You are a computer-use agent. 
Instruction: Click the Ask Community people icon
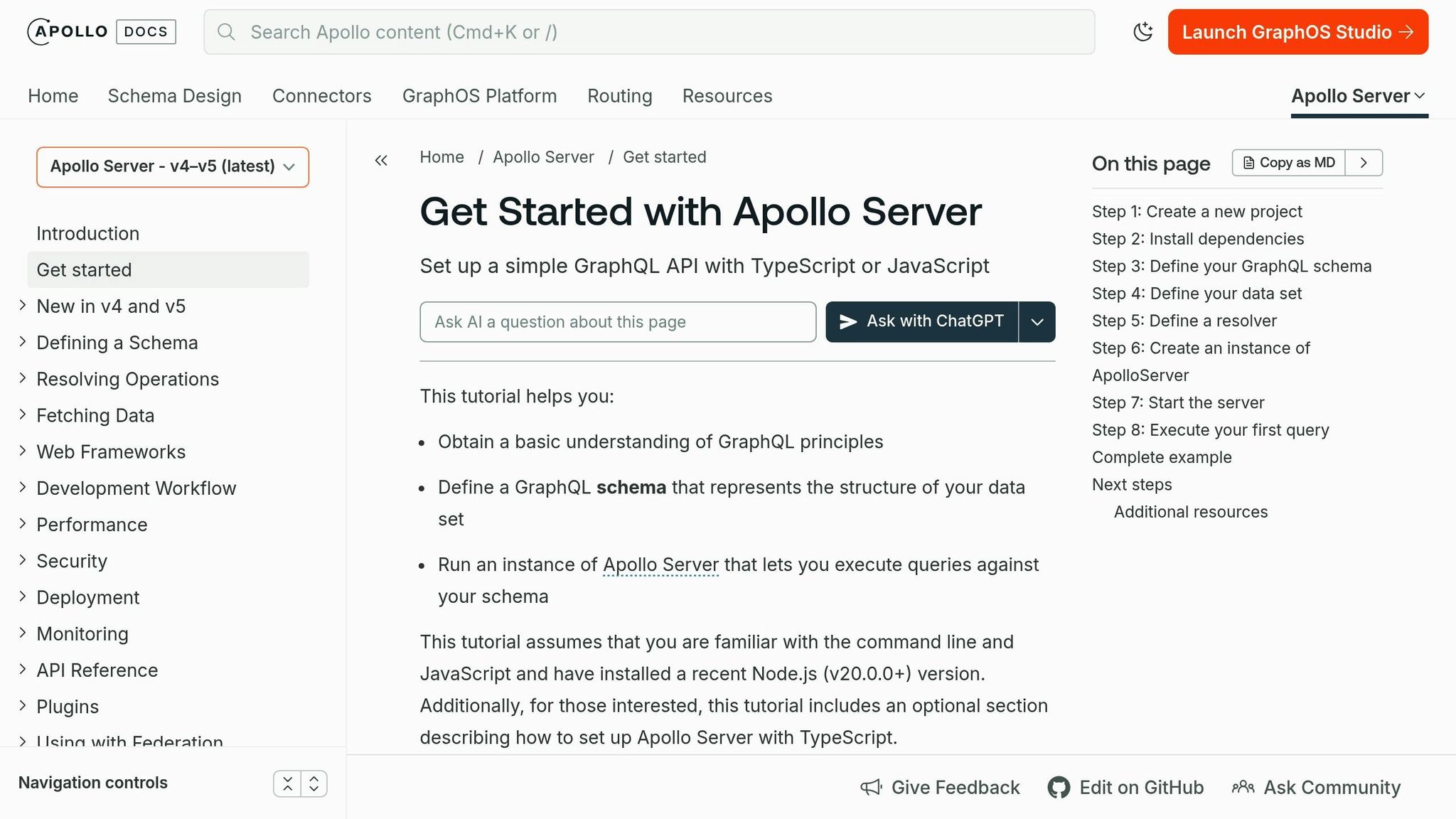click(1243, 788)
